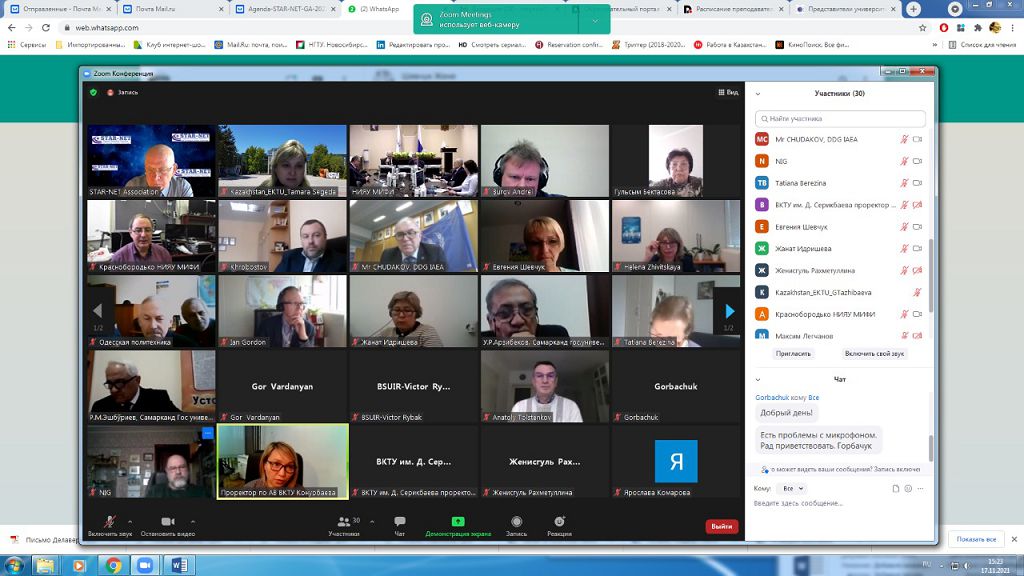Viewport: 1024px width, 576px height.
Task: Switch to Отправленные - Почта Mail browser tab
Action: tap(61, 9)
